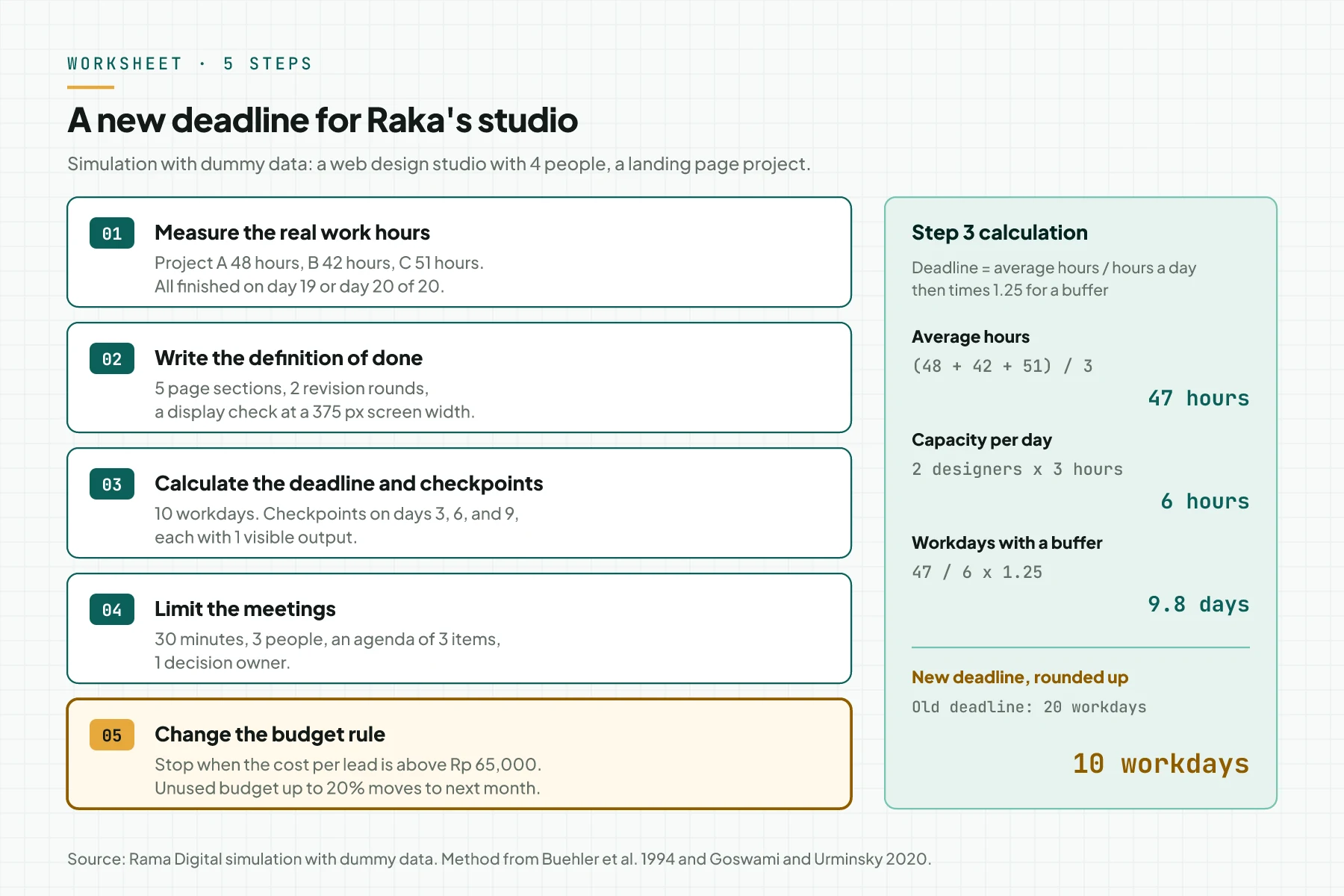Click the '6 hours' result
This screenshot has height=896, width=1344.
pos(1205,501)
